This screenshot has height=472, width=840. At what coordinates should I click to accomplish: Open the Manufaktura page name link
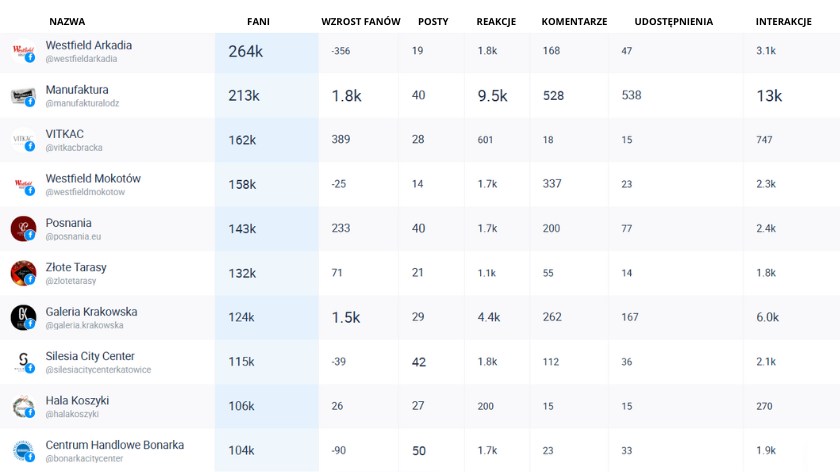(x=77, y=90)
